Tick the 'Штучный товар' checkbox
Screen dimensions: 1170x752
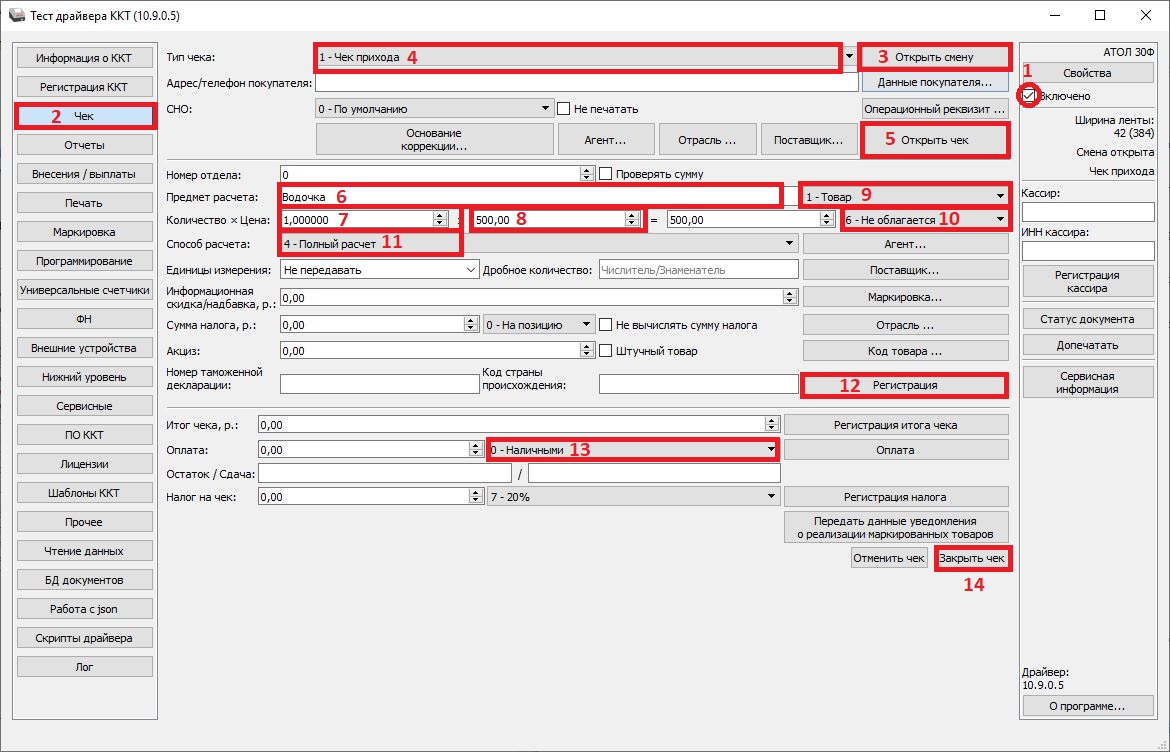pos(605,351)
